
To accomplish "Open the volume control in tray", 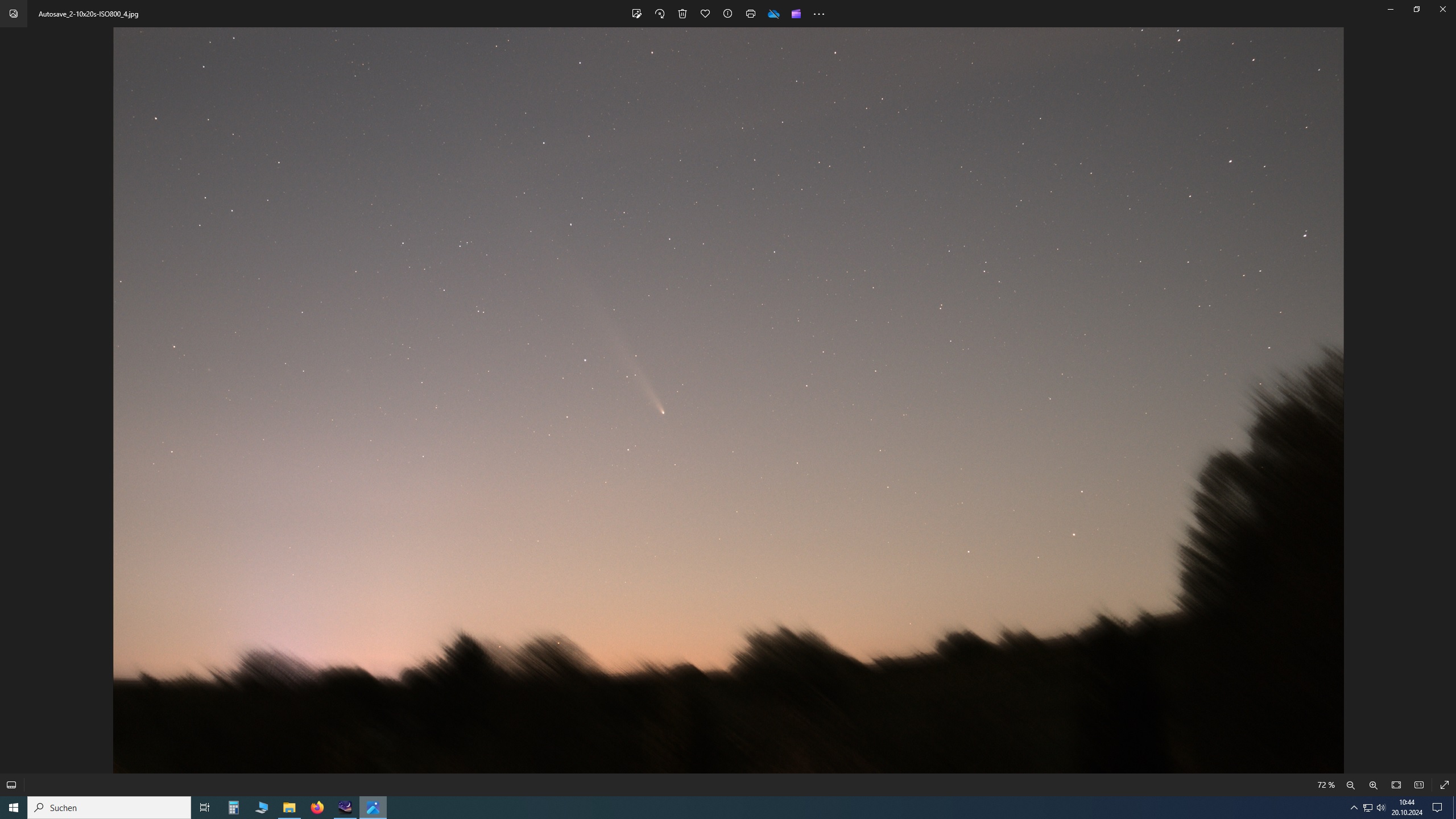I will pos(1381,808).
